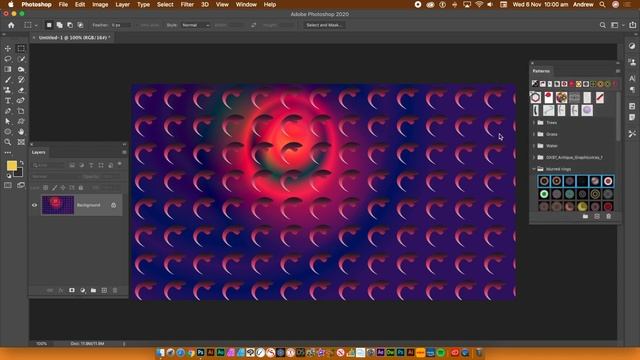The height and width of the screenshot is (360, 640).
Task: Select the Ellipse shape tool
Action: (x=8, y=131)
